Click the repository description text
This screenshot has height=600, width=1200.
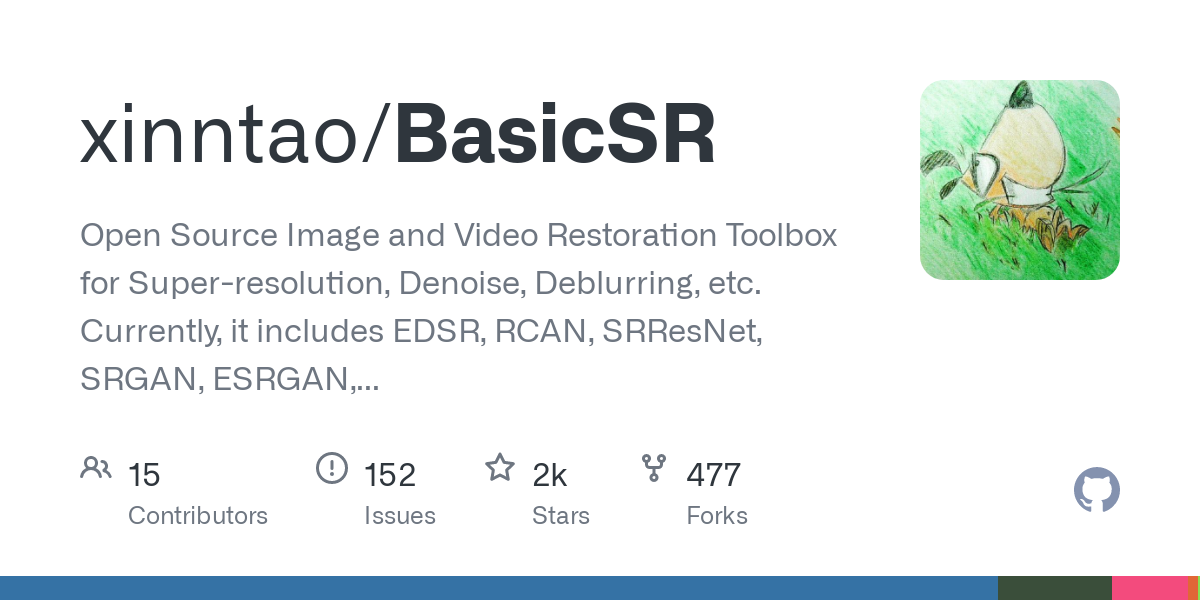459,307
